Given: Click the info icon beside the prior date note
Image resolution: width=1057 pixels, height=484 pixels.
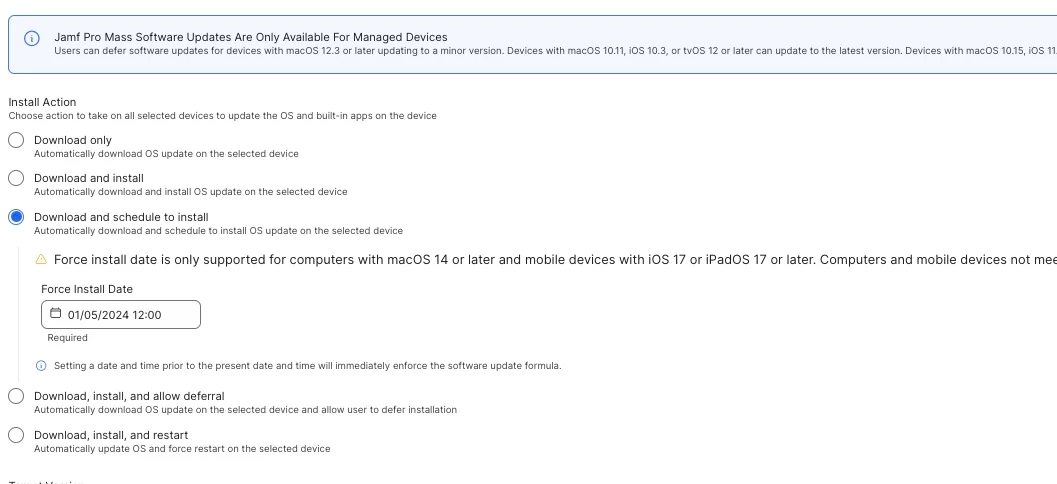Looking at the screenshot, I should click(40, 365).
